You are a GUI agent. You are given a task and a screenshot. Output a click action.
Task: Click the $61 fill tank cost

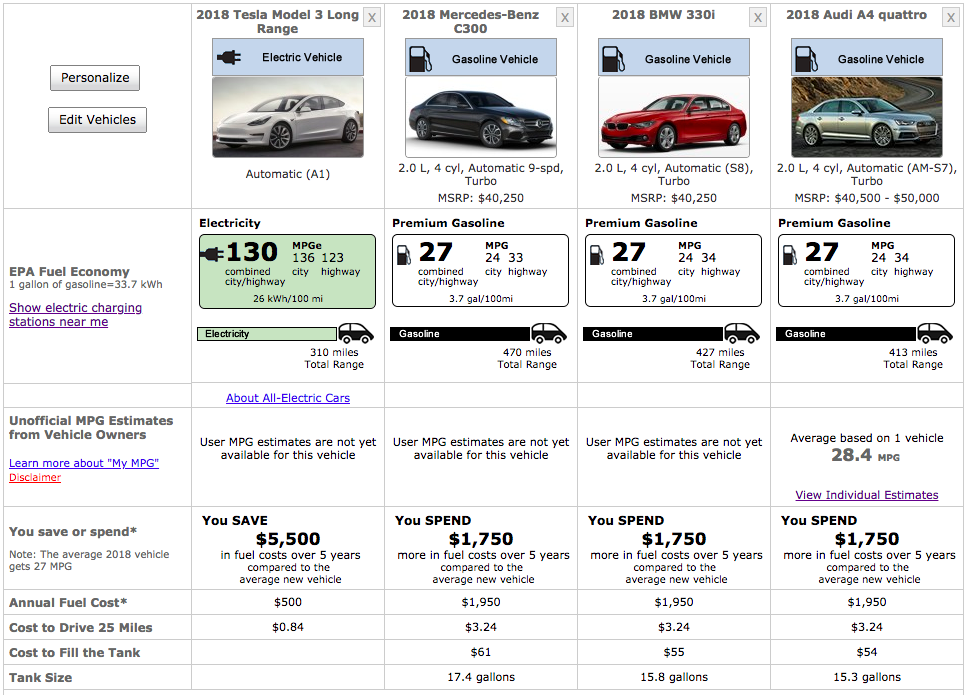click(481, 652)
